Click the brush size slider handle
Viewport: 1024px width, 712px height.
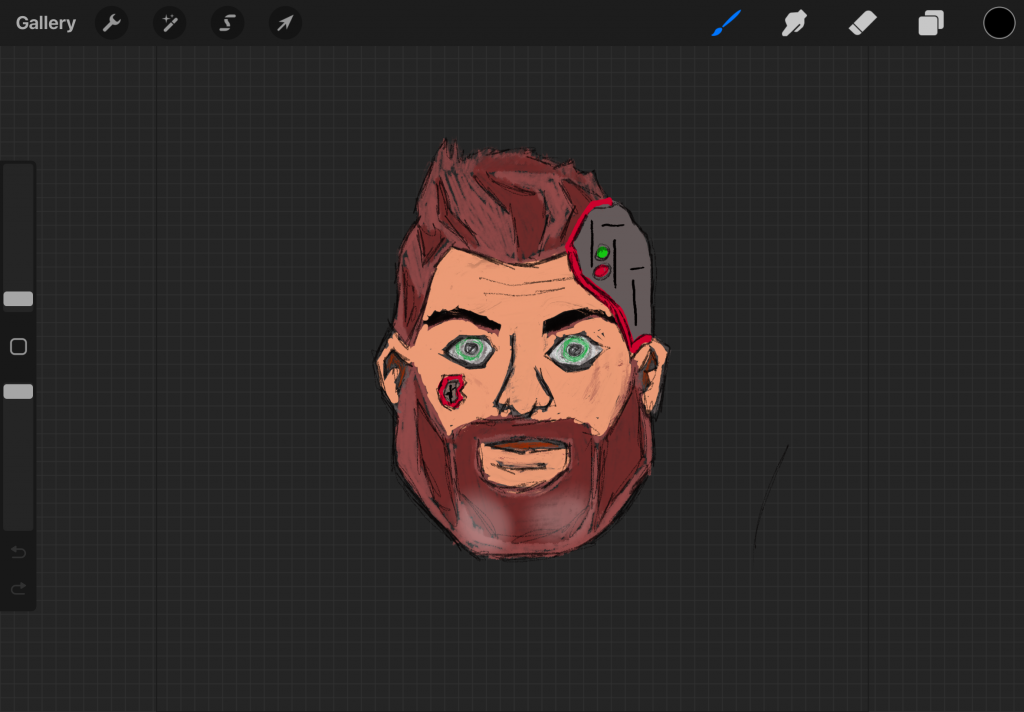coord(18,299)
